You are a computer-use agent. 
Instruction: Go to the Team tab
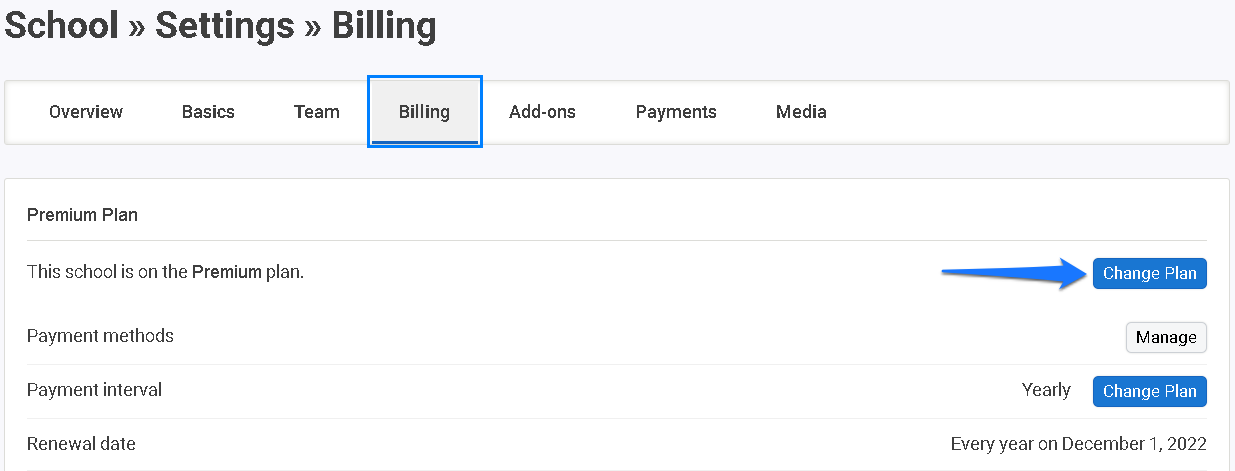317,112
